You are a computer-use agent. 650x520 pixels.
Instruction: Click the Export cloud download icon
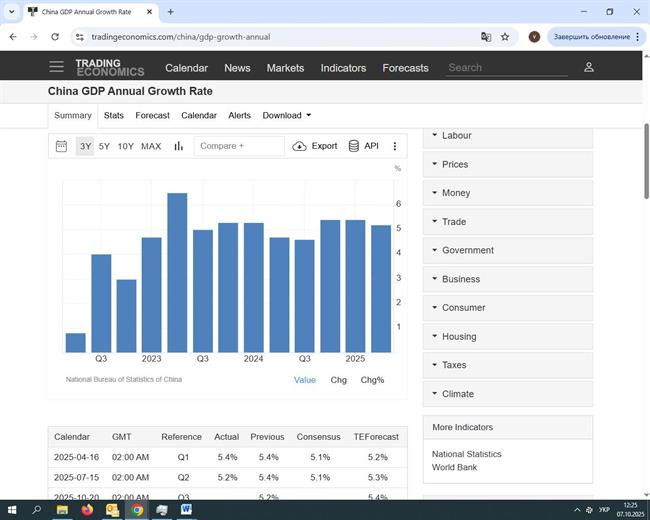300,146
